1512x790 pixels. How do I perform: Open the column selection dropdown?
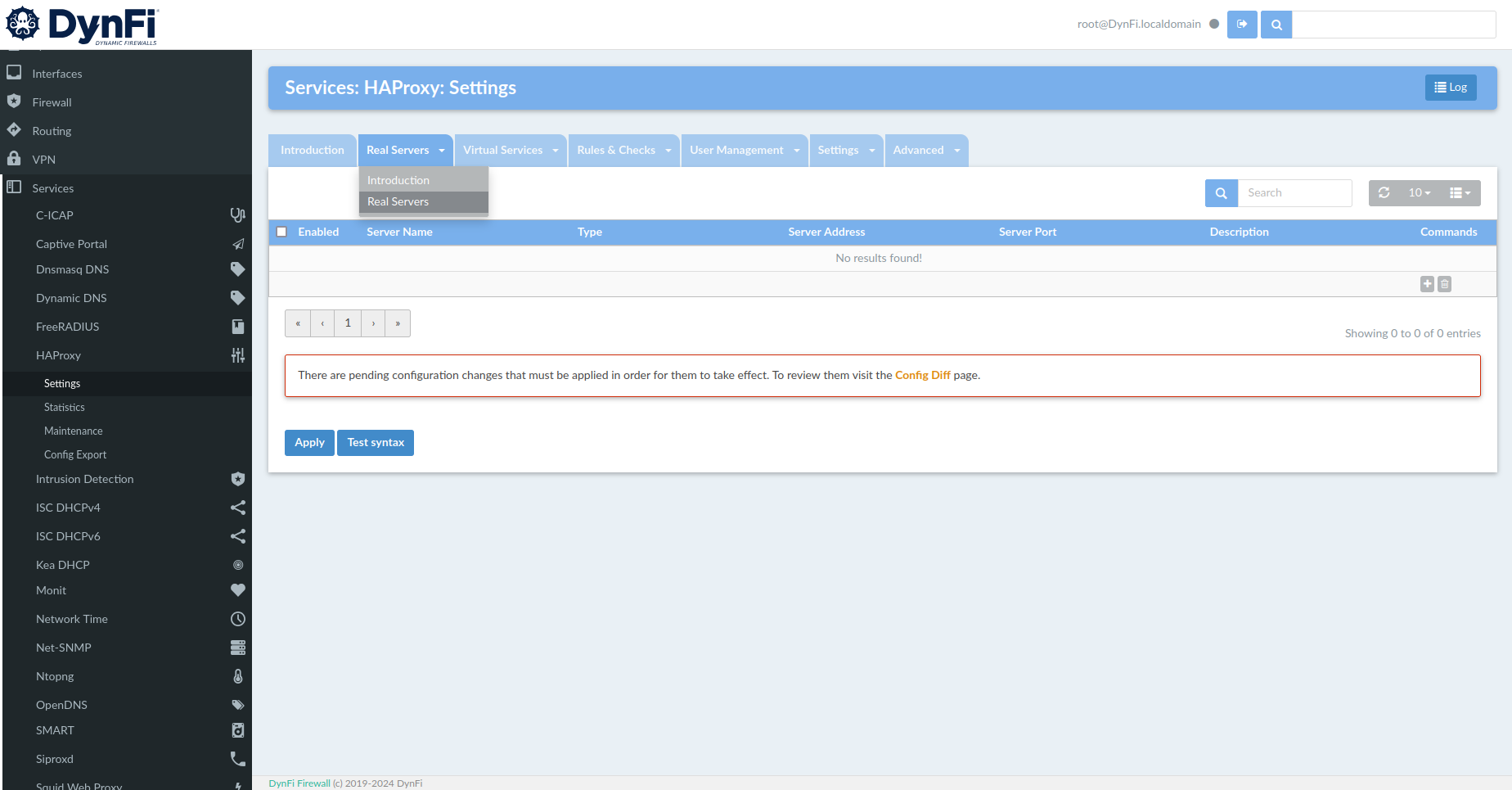coord(1460,193)
